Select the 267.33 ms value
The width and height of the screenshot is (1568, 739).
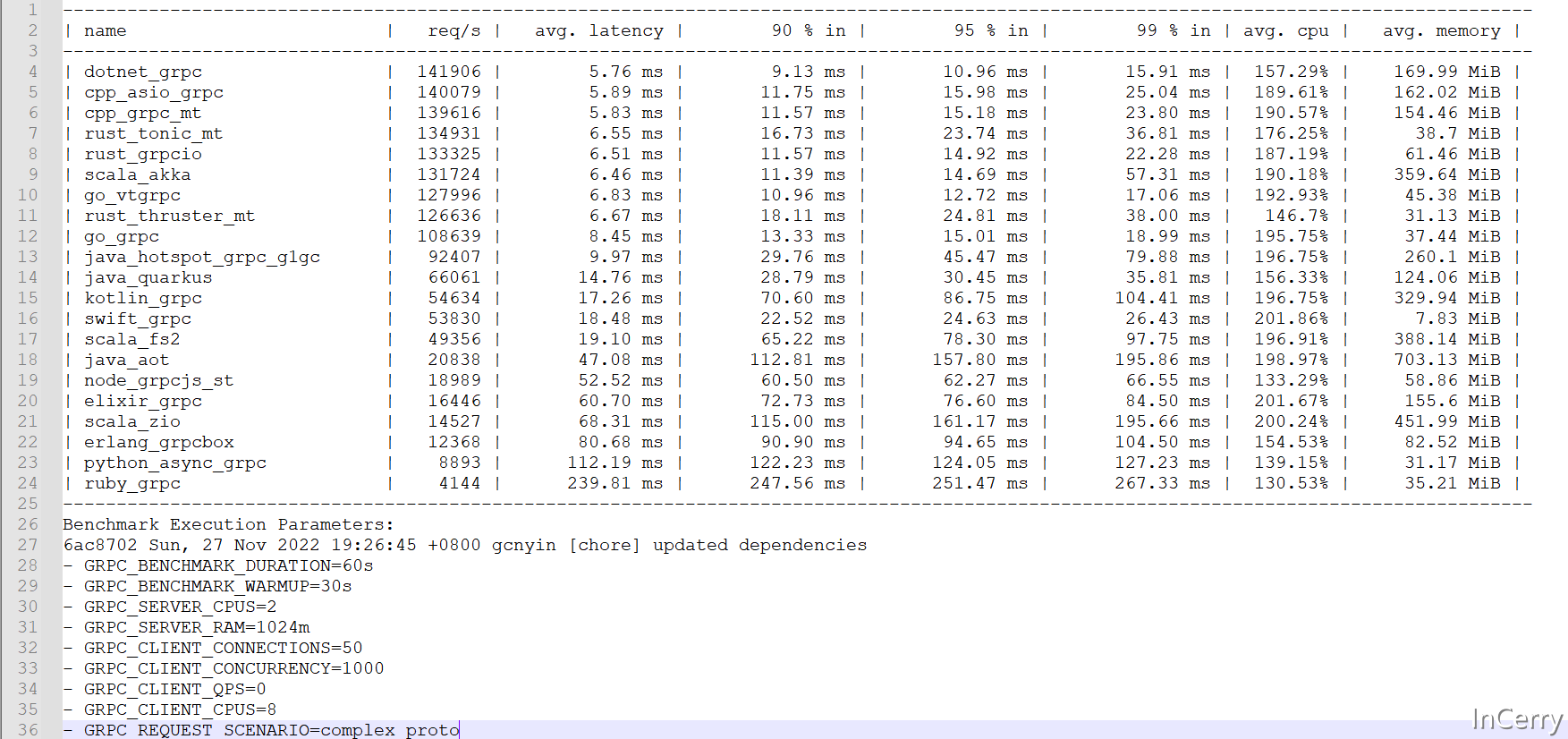(1163, 483)
